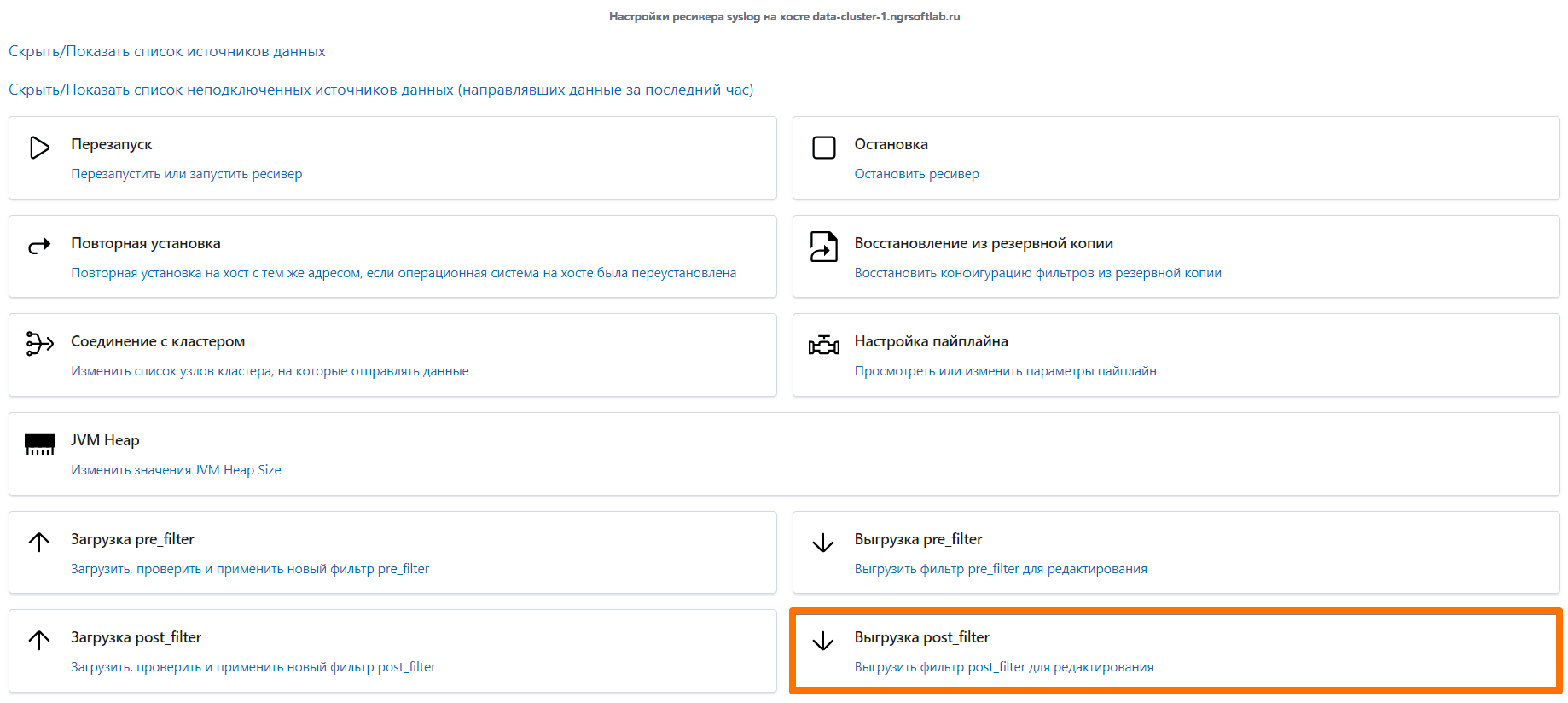Open the Перезапустить или запустить ресивер link
This screenshot has width=1568, height=703.
(x=187, y=174)
